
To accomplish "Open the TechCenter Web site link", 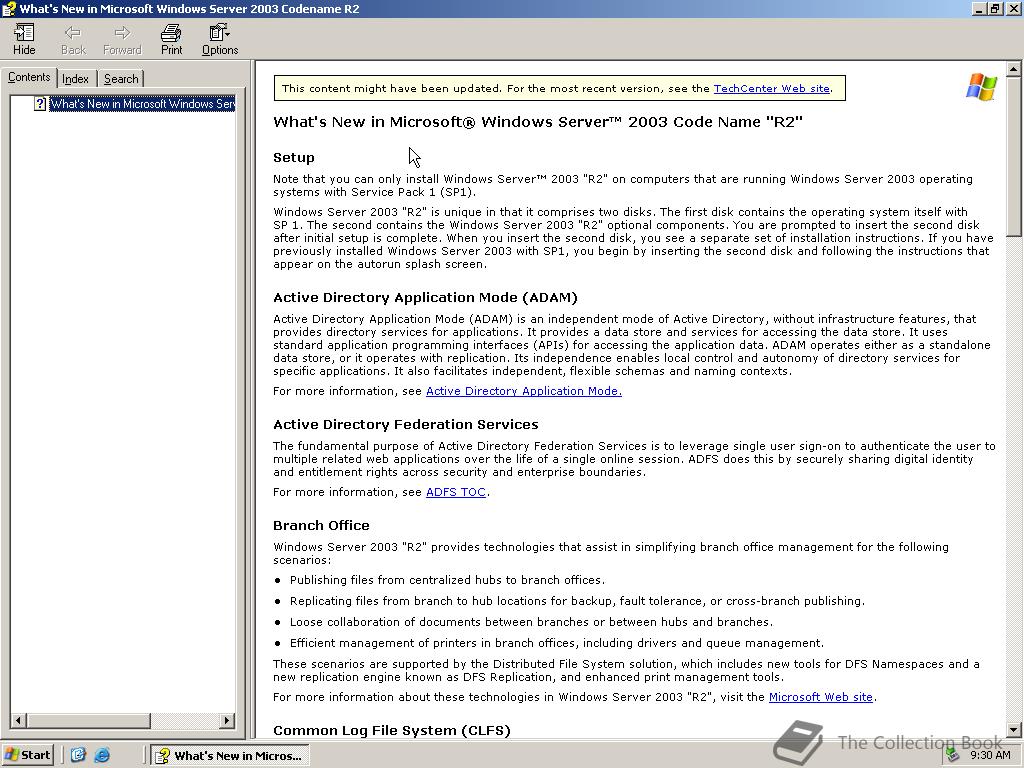I will point(771,88).
